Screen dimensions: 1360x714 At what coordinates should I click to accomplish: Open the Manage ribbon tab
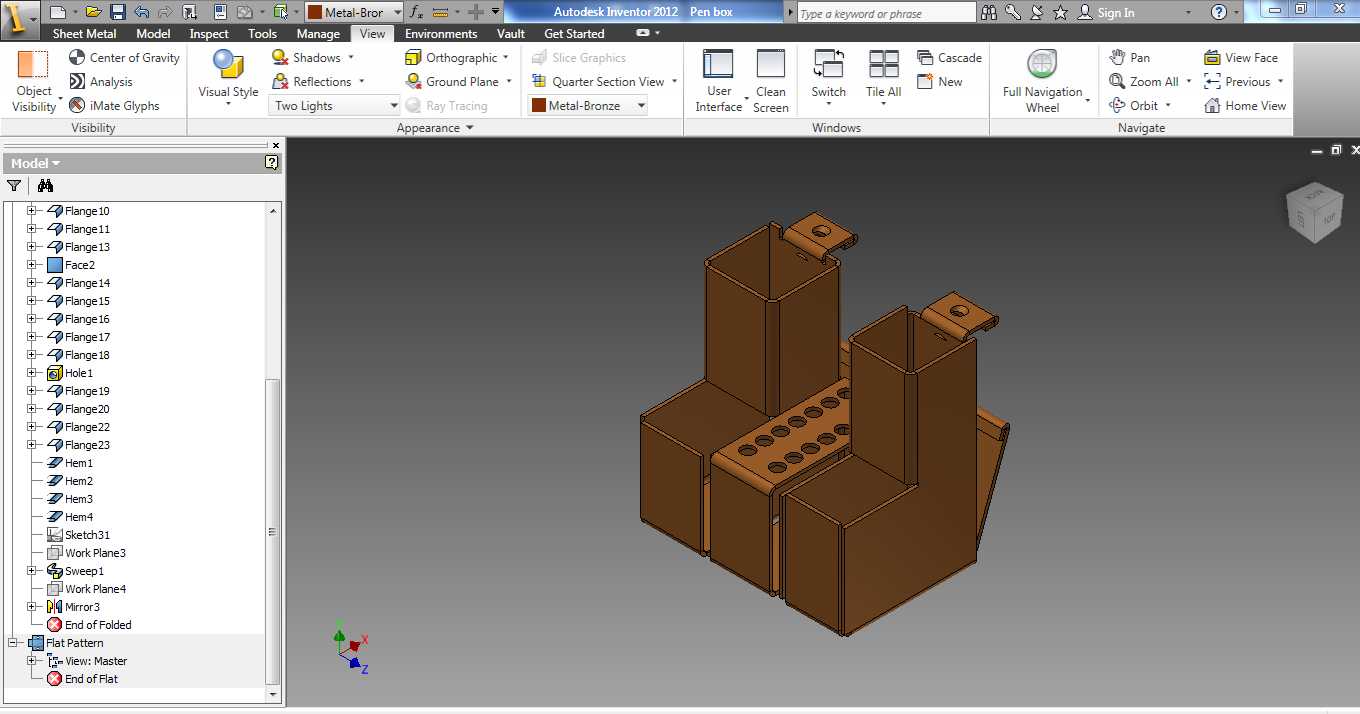tap(318, 33)
